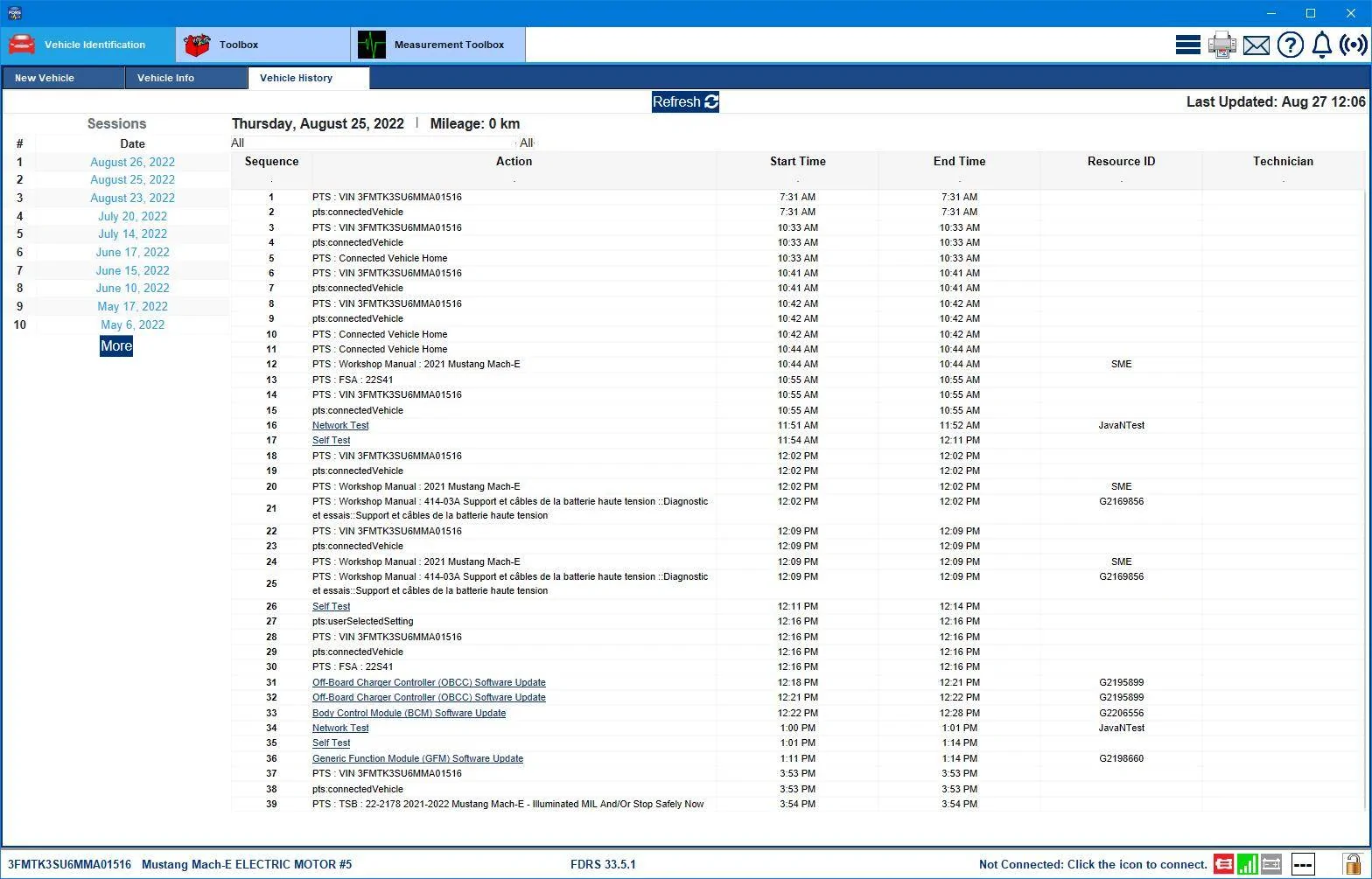Open the email envelope icon

(1256, 45)
